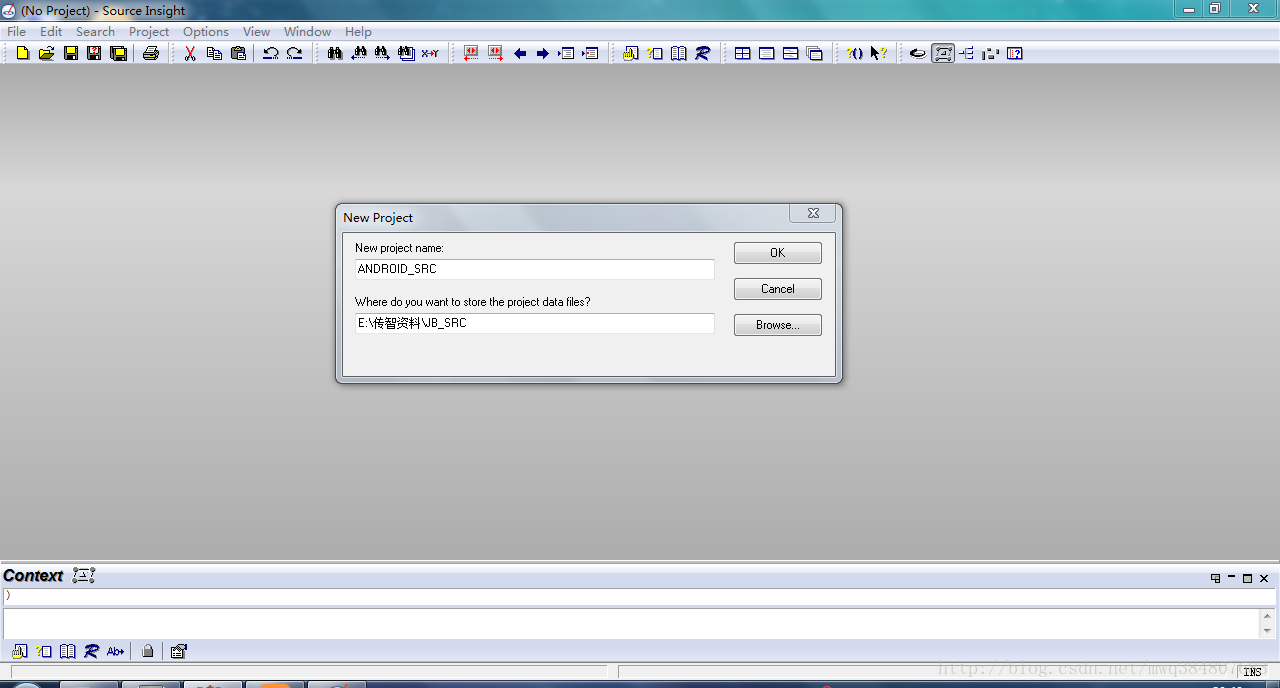This screenshot has width=1280, height=688.
Task: Click the Ab rename icon in Context toolbar
Action: [116, 651]
